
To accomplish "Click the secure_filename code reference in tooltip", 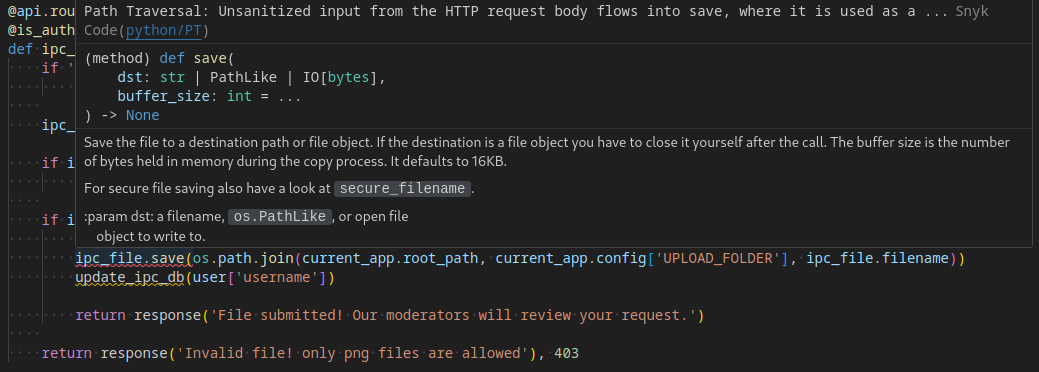I will click(402, 188).
